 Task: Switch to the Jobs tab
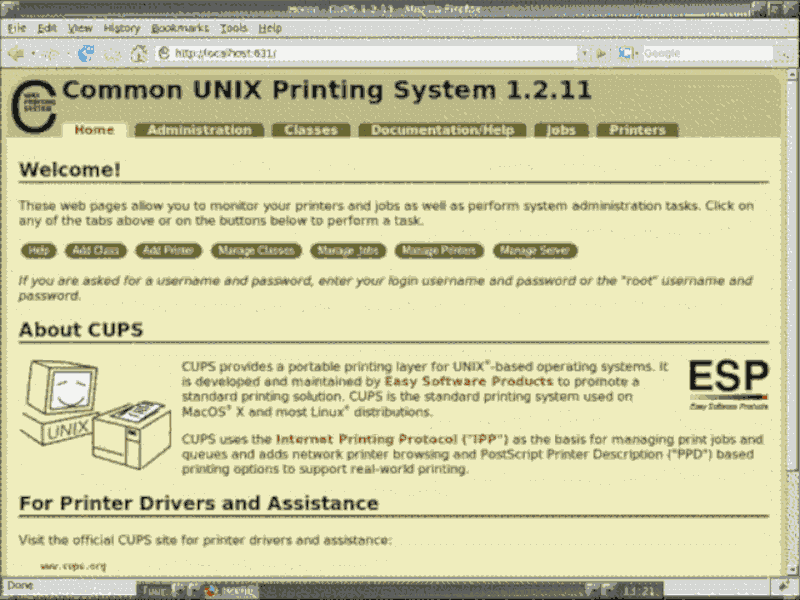(561, 130)
